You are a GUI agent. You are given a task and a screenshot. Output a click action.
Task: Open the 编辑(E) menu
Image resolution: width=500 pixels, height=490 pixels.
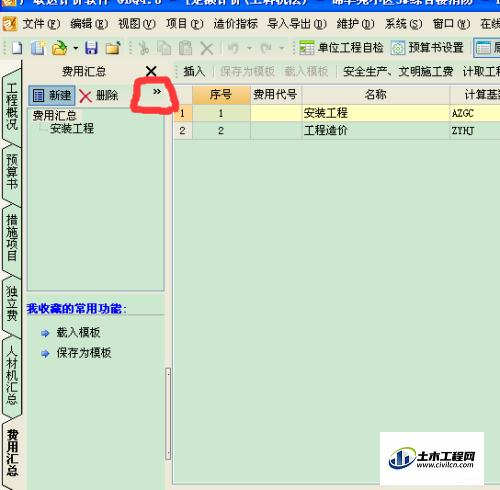(89, 24)
